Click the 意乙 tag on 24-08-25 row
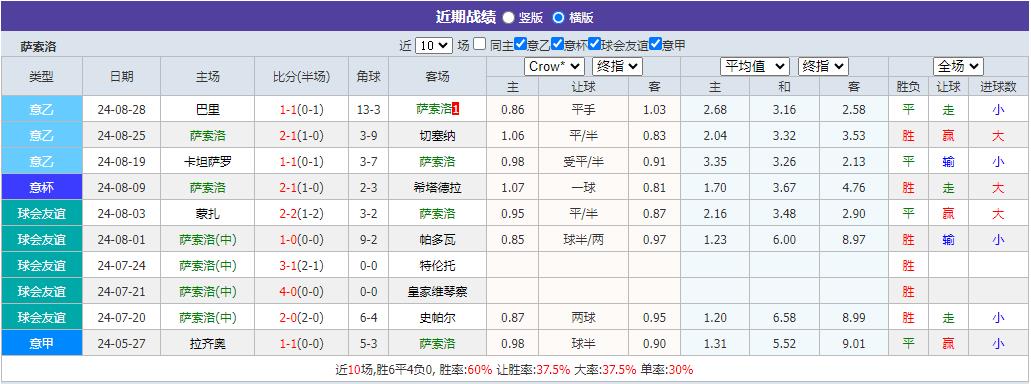This screenshot has height=384, width=1031. pos(41,135)
